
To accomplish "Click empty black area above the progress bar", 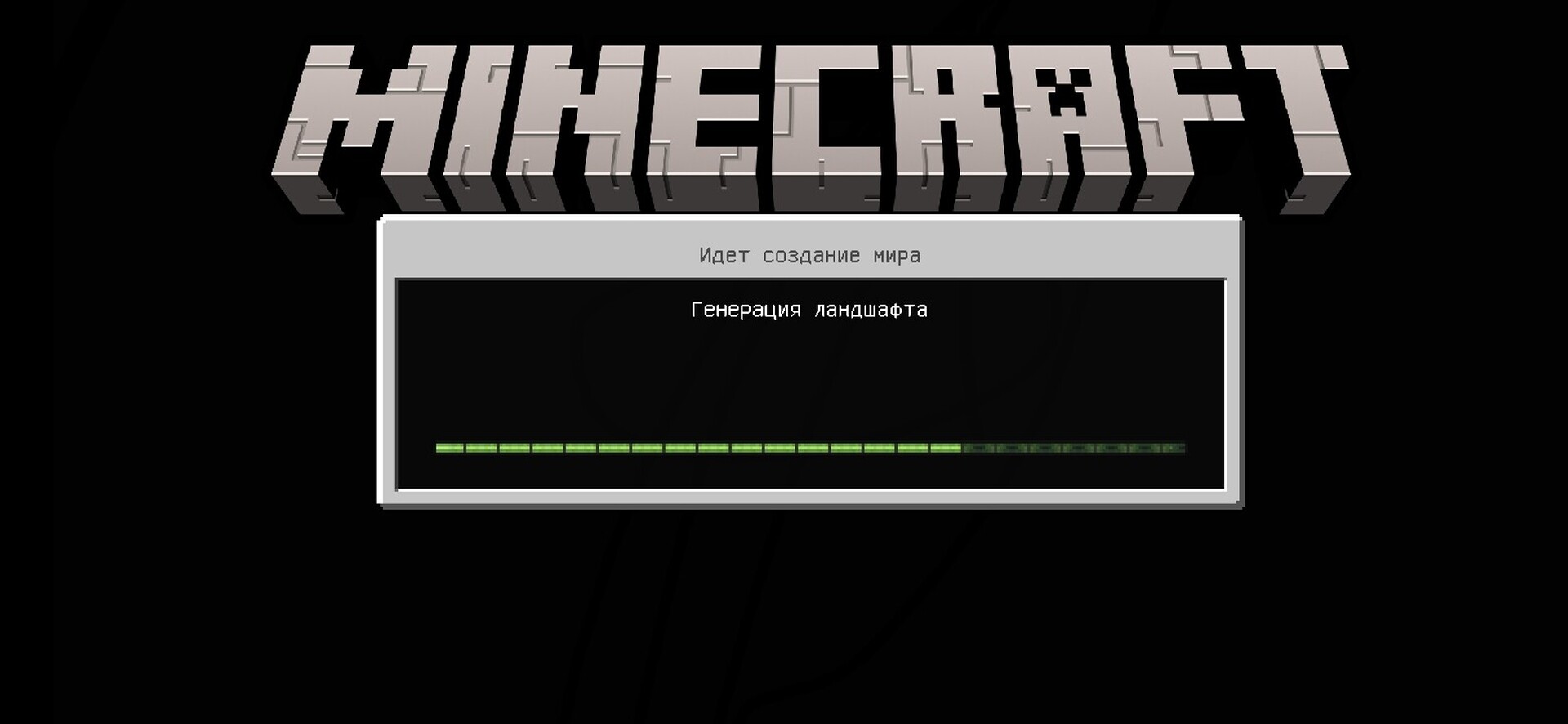I will click(x=808, y=376).
